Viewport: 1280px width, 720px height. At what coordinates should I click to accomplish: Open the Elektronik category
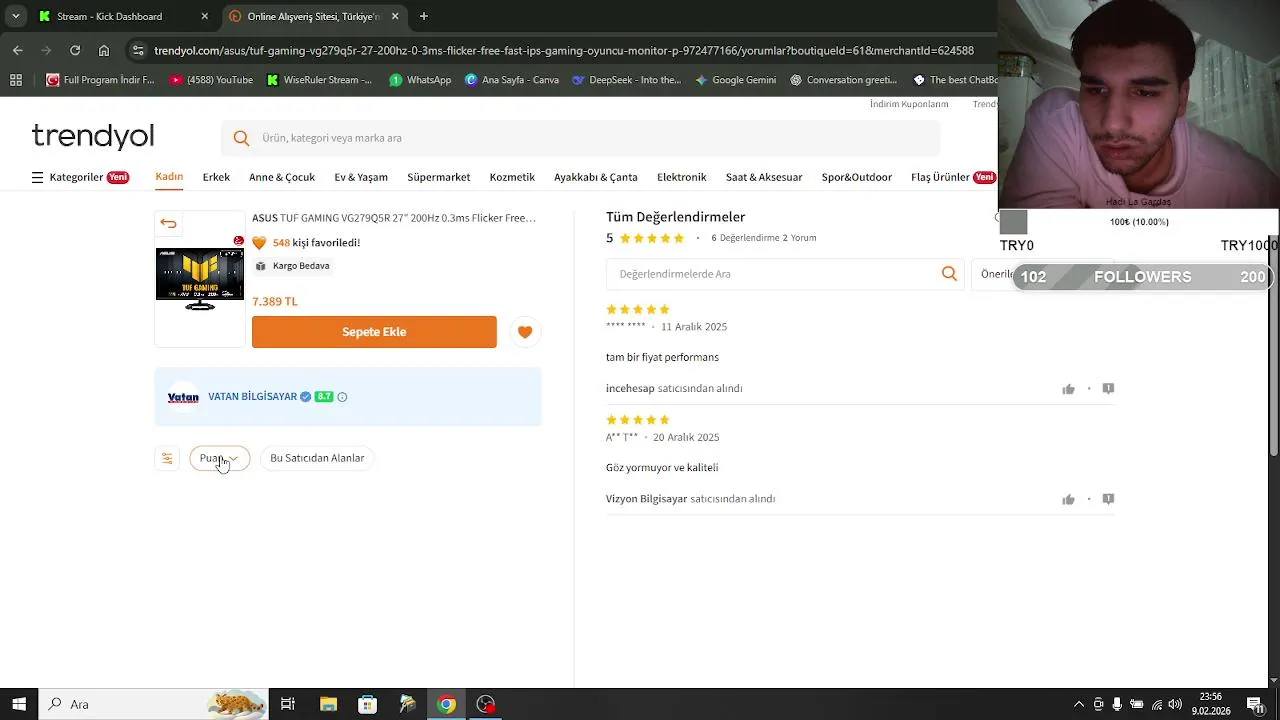(681, 177)
